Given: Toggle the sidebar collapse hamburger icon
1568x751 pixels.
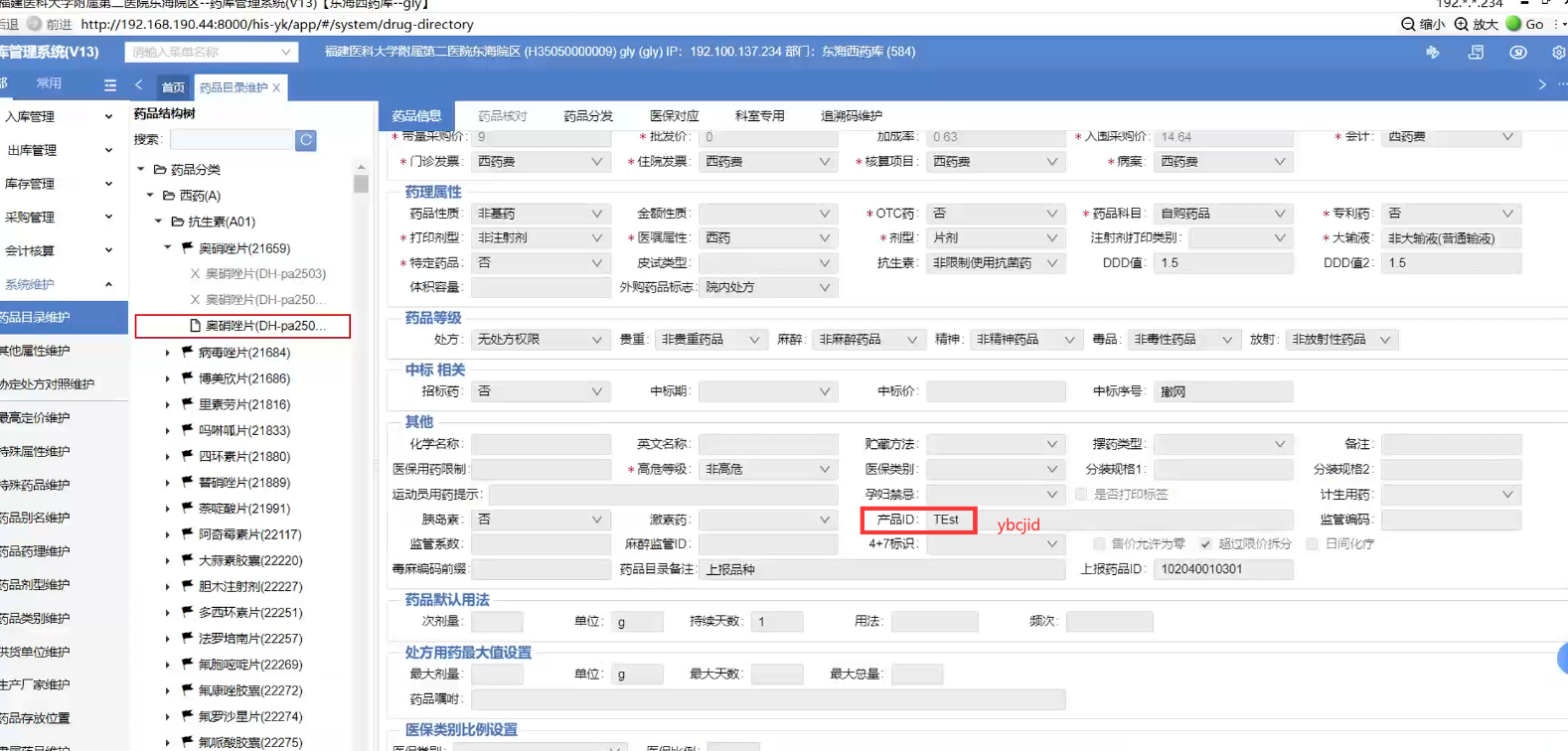Looking at the screenshot, I should pyautogui.click(x=110, y=85).
